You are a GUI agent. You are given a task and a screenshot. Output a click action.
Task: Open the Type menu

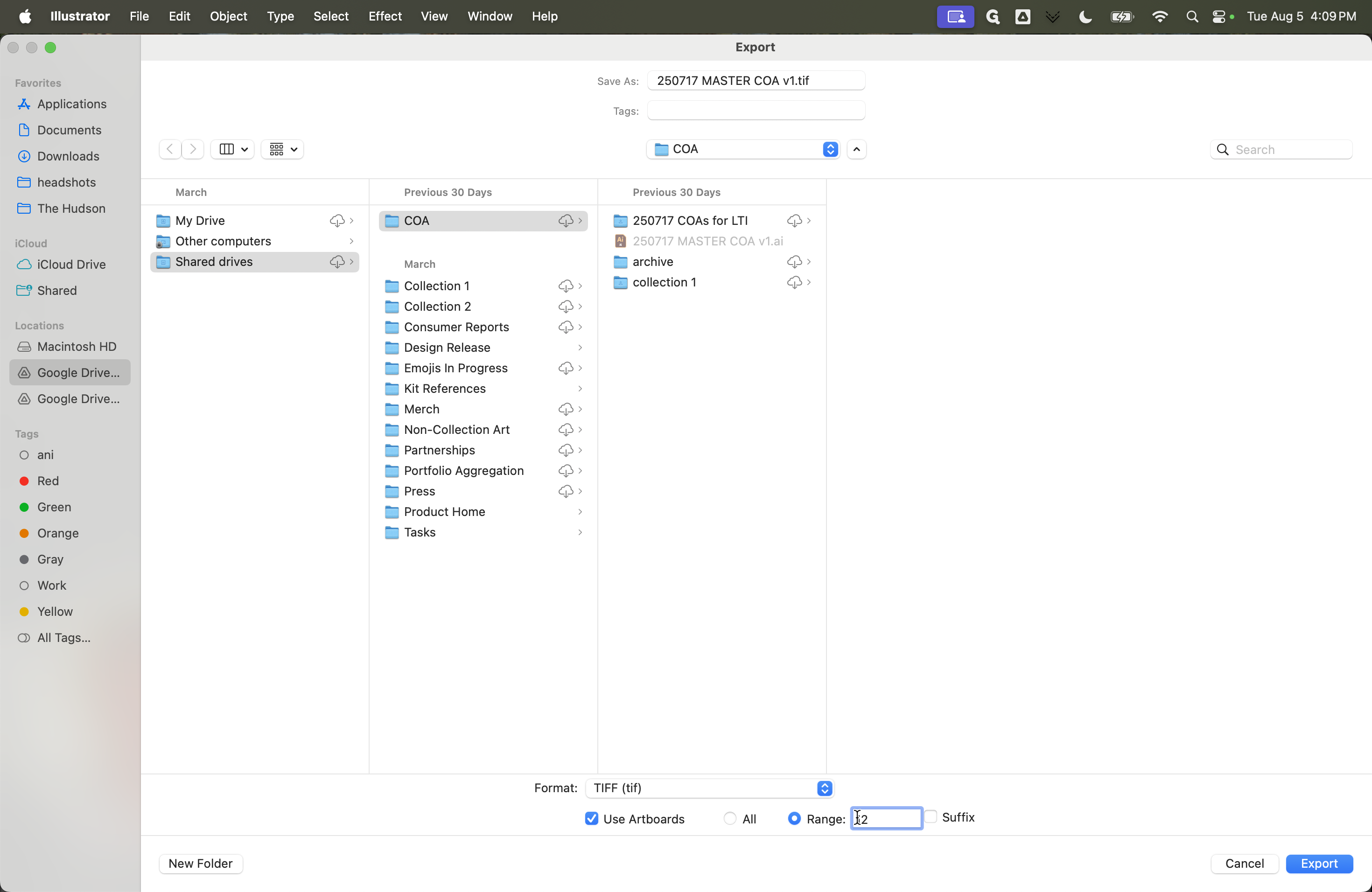(x=280, y=17)
